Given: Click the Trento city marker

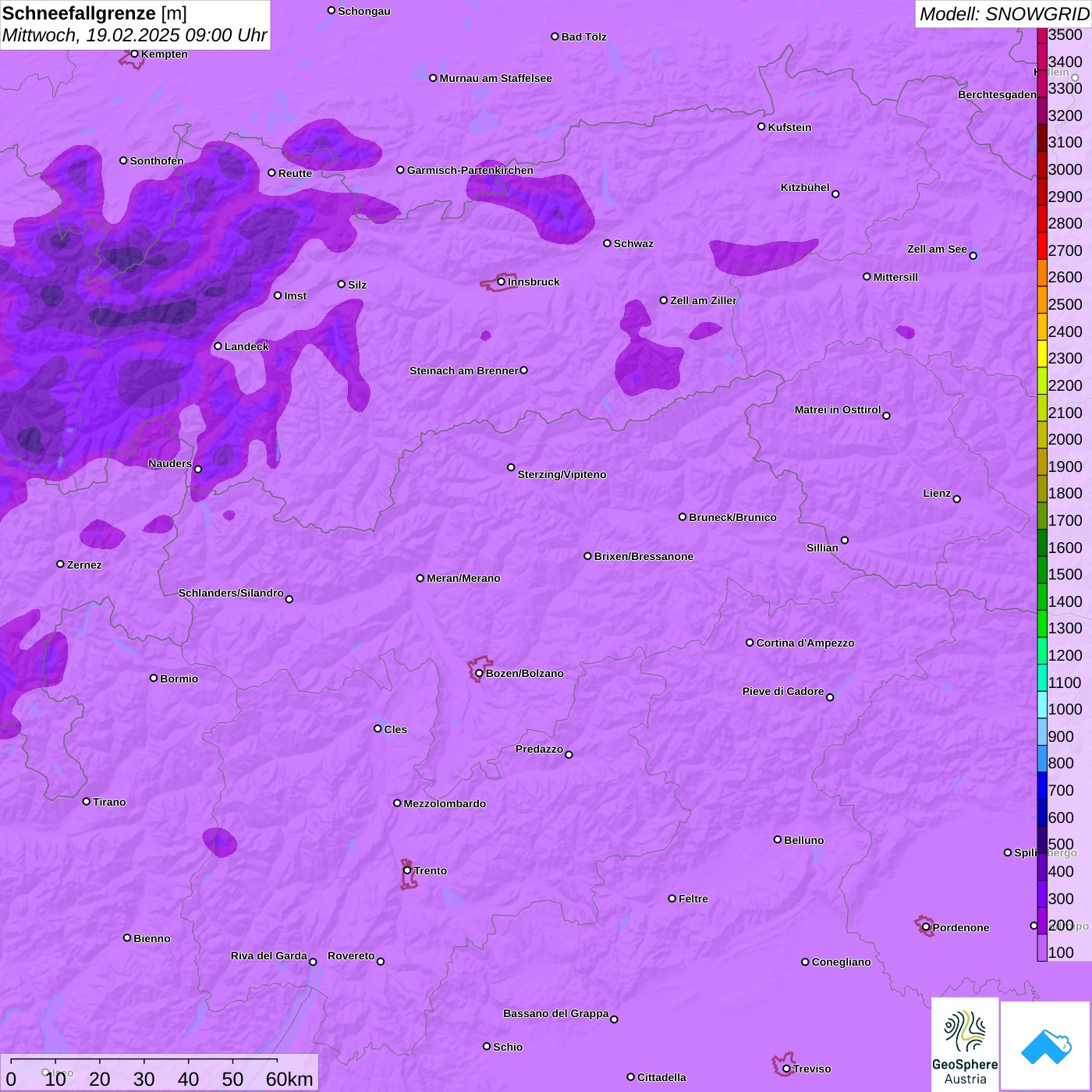Looking at the screenshot, I should (407, 870).
